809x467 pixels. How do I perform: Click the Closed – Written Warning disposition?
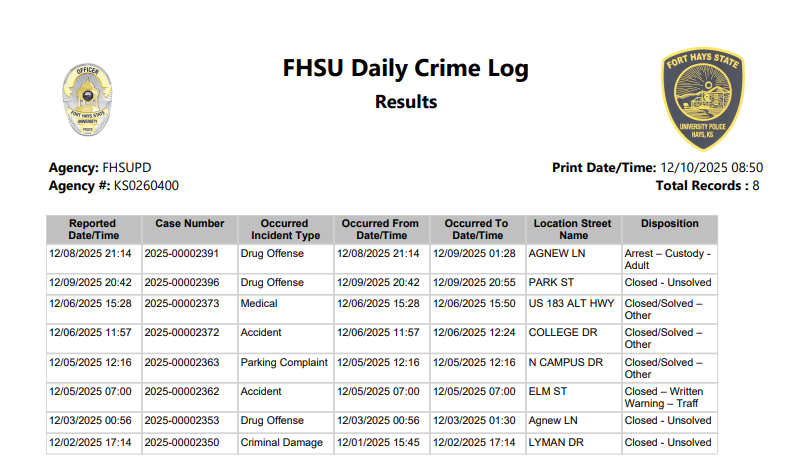(663, 398)
